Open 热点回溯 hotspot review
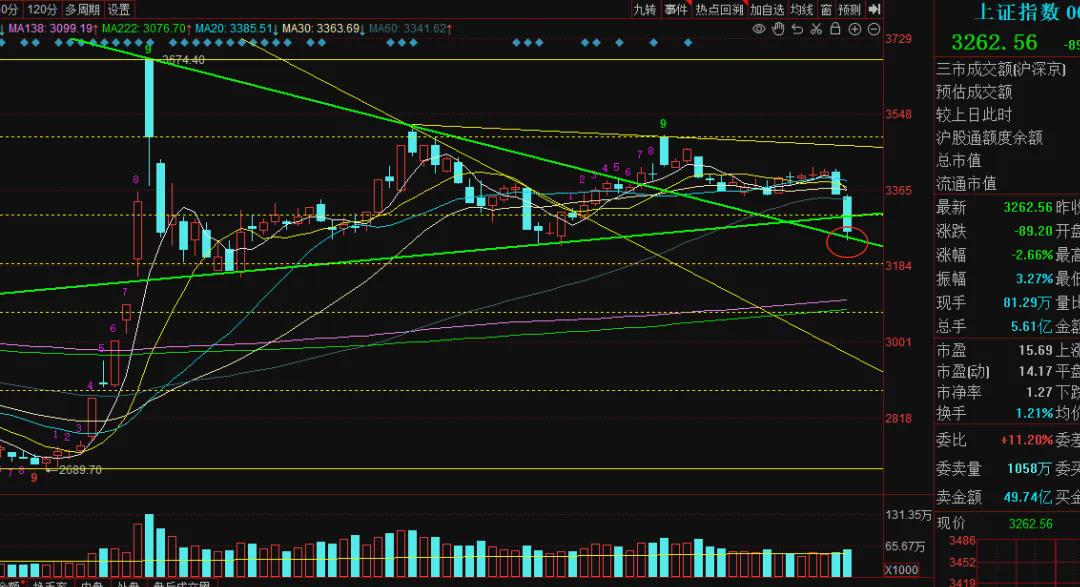 pos(719,9)
